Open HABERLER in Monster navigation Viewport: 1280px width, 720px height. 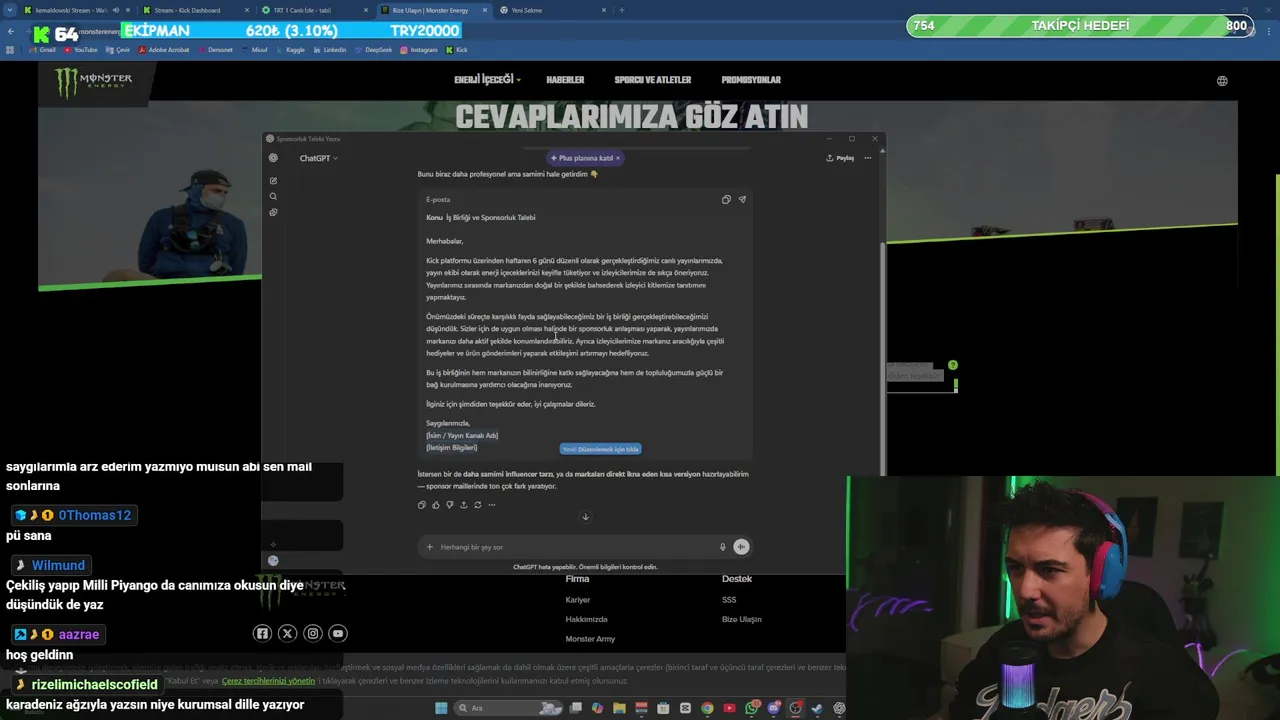(565, 80)
